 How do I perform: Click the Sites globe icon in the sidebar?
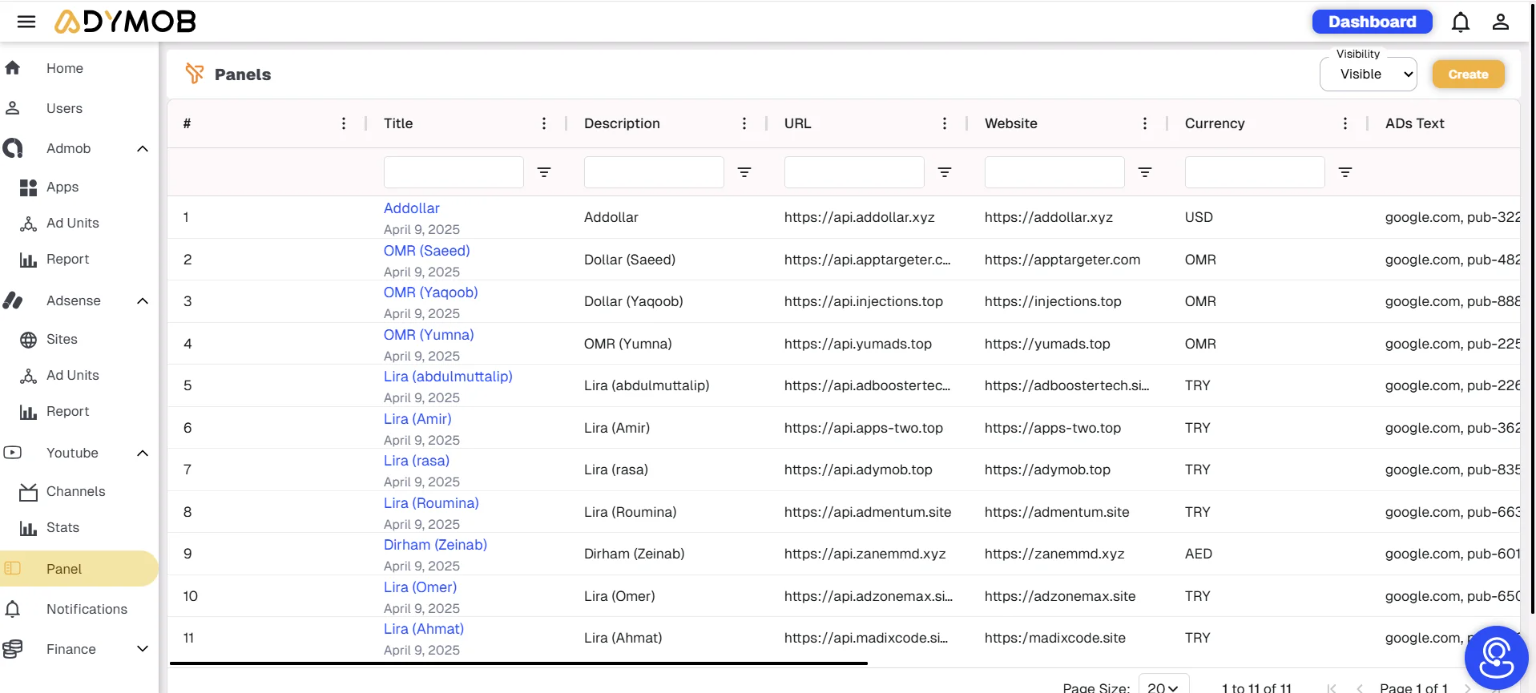28,339
